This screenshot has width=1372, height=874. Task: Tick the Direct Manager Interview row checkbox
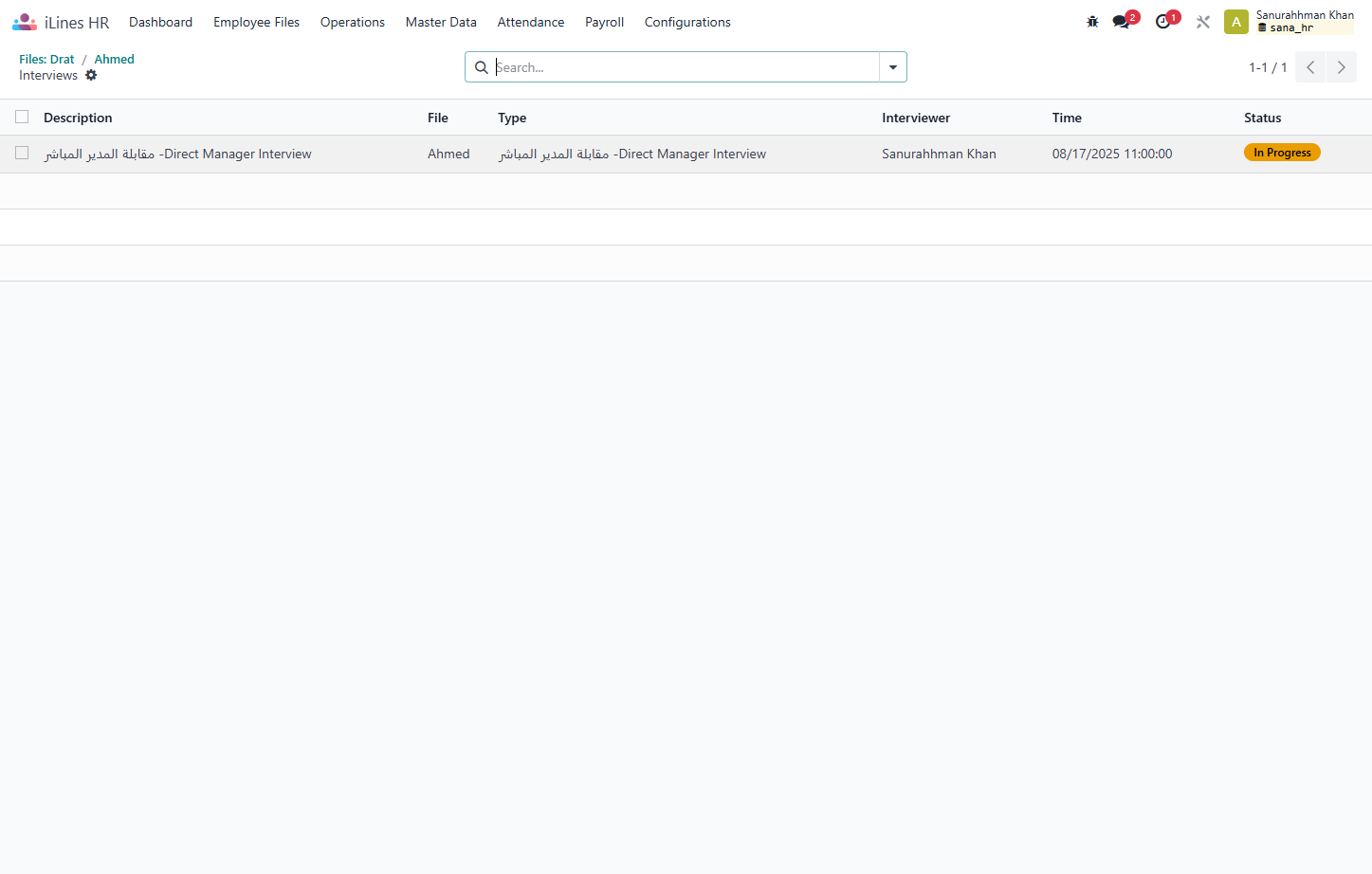click(22, 153)
